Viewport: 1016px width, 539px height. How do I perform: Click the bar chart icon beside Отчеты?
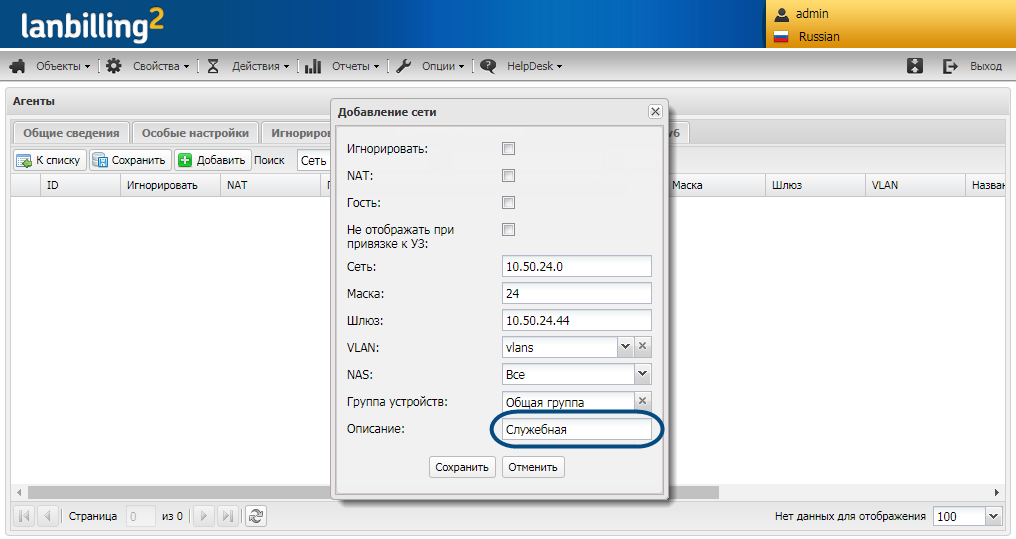coord(313,66)
